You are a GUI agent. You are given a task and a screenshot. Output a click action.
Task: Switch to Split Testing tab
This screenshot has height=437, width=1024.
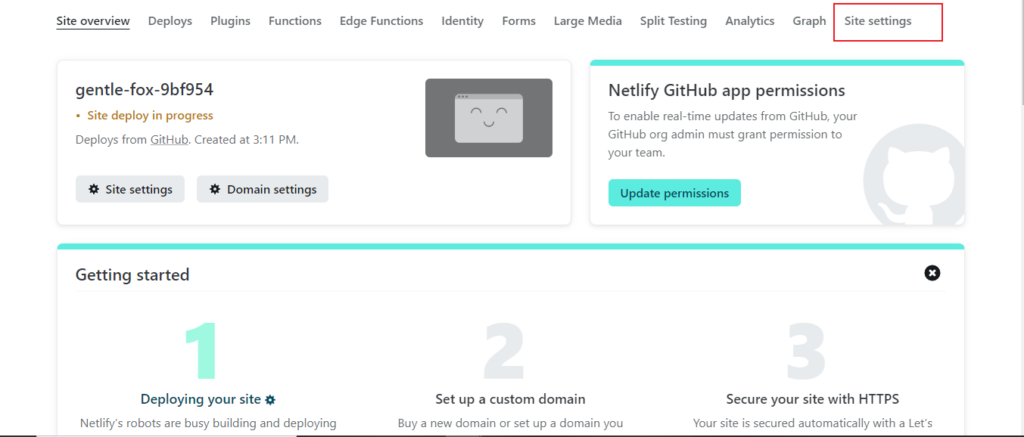(673, 21)
